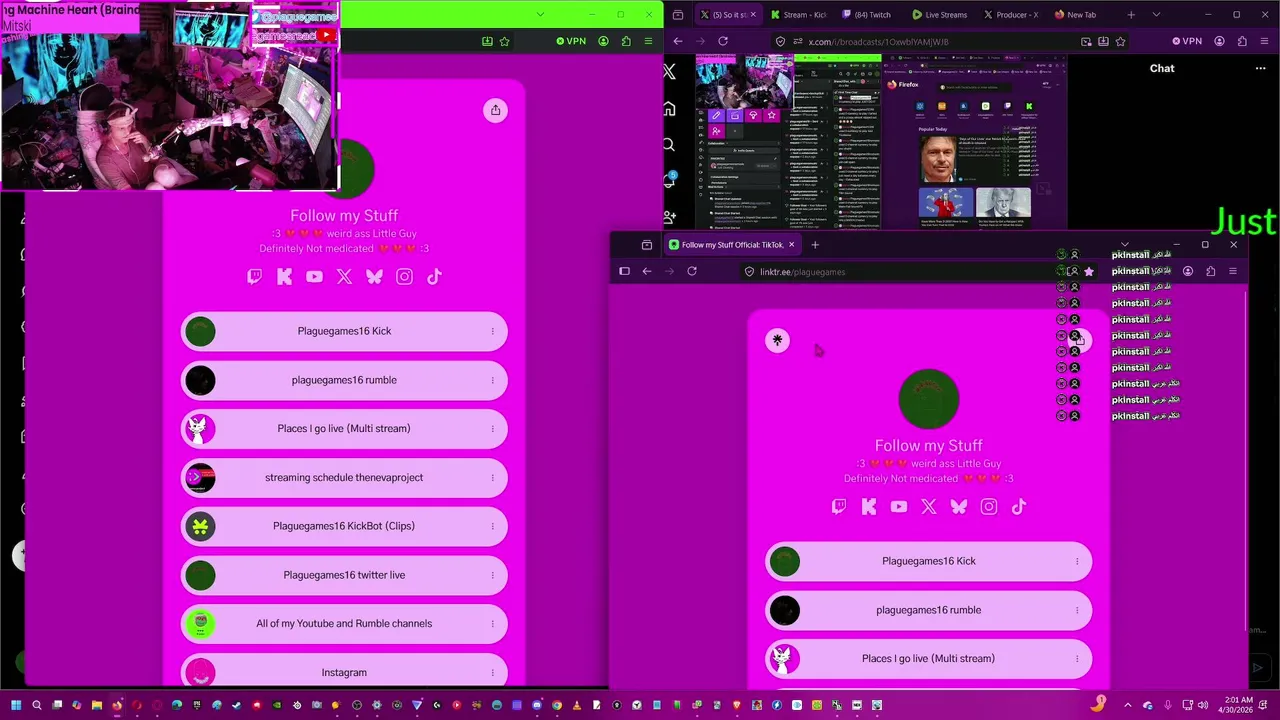This screenshot has height=720, width=1280.
Task: Reload page in linktr.ee front window
Action: [x=691, y=271]
